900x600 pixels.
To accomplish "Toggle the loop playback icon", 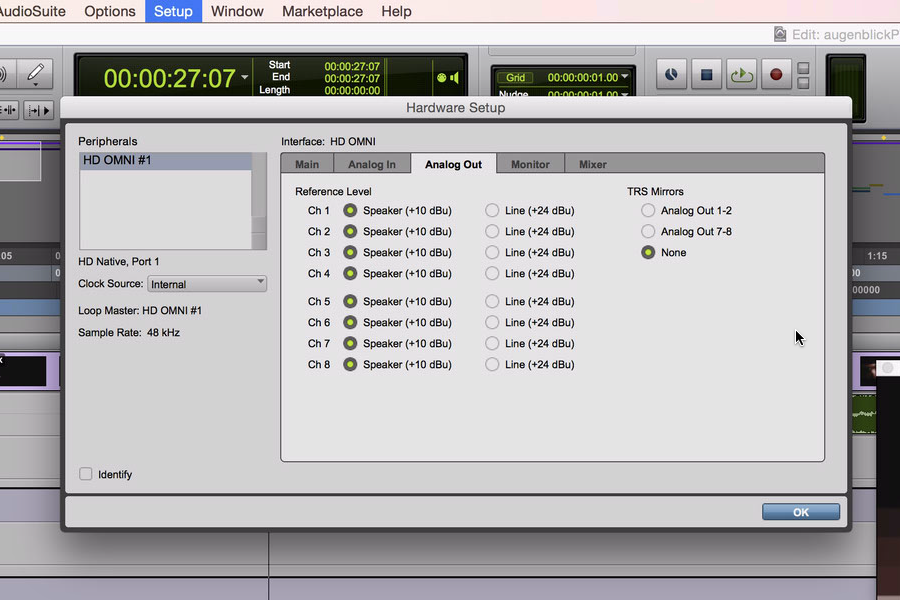I will click(741, 74).
